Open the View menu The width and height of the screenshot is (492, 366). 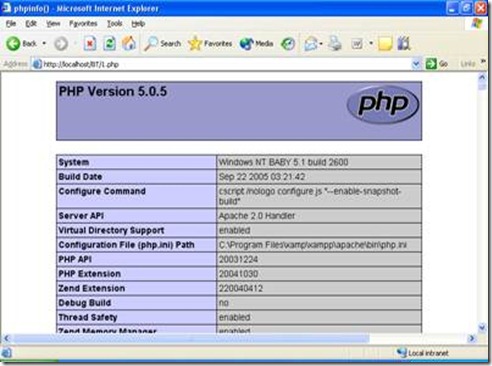tap(53, 24)
